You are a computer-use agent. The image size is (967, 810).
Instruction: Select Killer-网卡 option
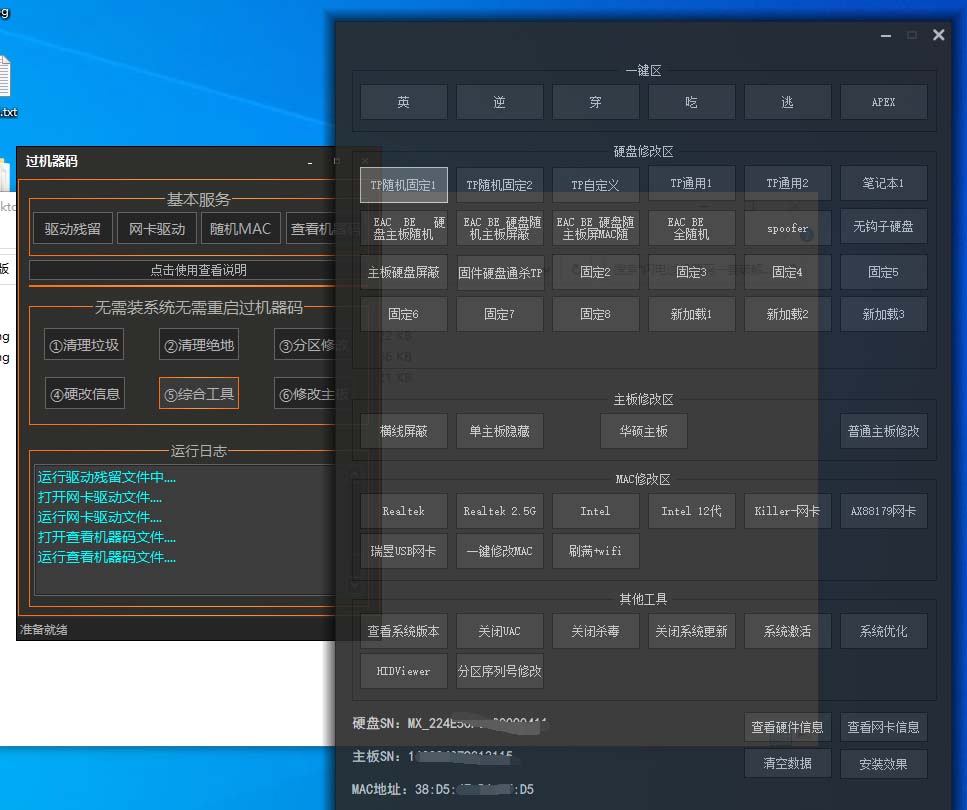(788, 511)
